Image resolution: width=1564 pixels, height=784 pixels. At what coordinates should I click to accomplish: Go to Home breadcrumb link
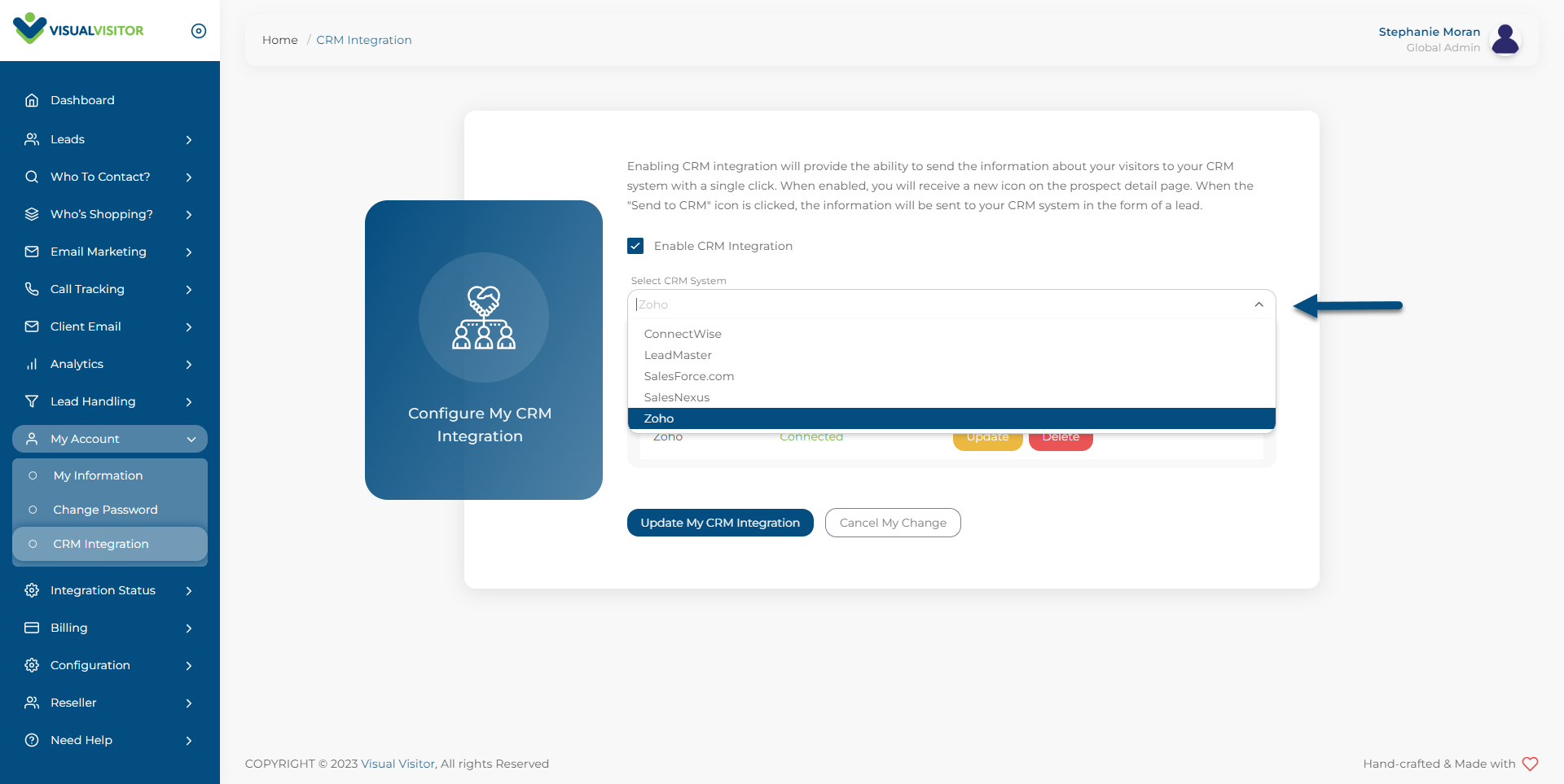(x=279, y=40)
